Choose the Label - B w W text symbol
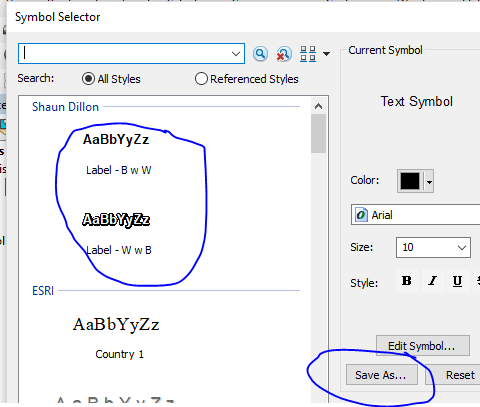Viewport: 480px width, 407px height. (118, 154)
